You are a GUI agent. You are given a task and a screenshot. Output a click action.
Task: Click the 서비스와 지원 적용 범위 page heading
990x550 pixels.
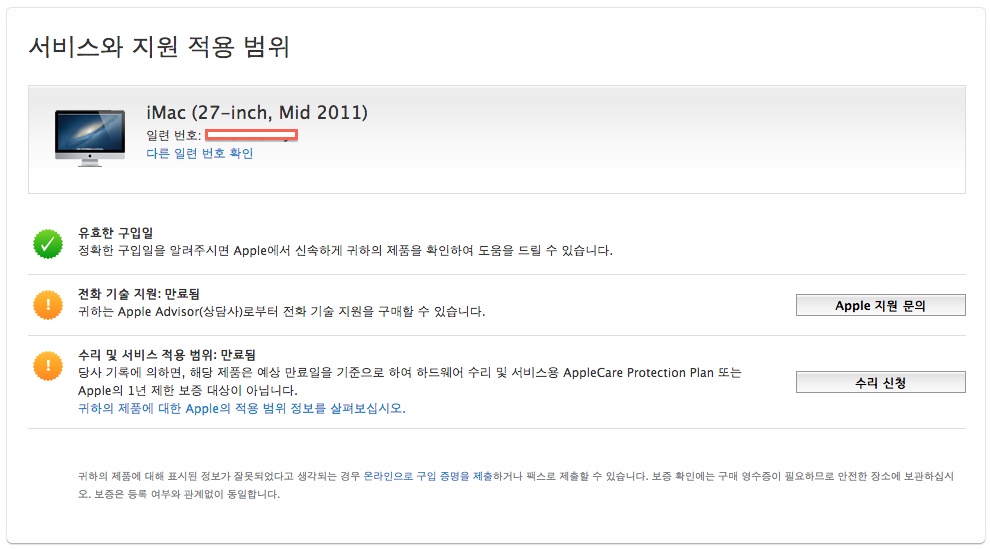[x=159, y=46]
